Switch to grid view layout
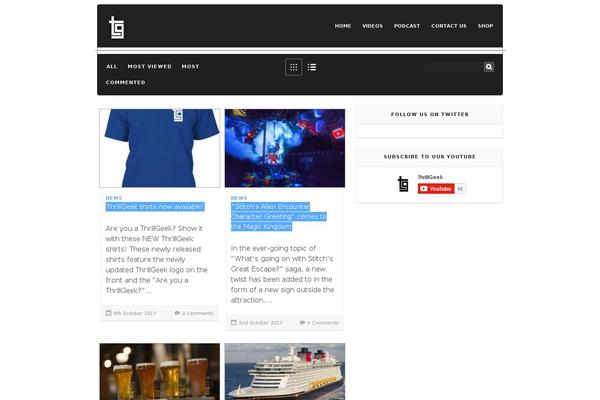600x400 pixels. pos(293,67)
